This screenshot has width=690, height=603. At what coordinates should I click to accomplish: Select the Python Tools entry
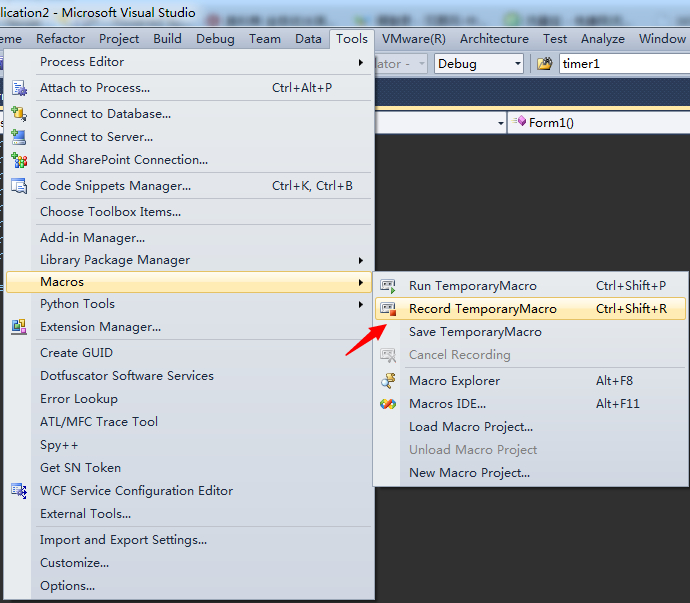pos(188,304)
